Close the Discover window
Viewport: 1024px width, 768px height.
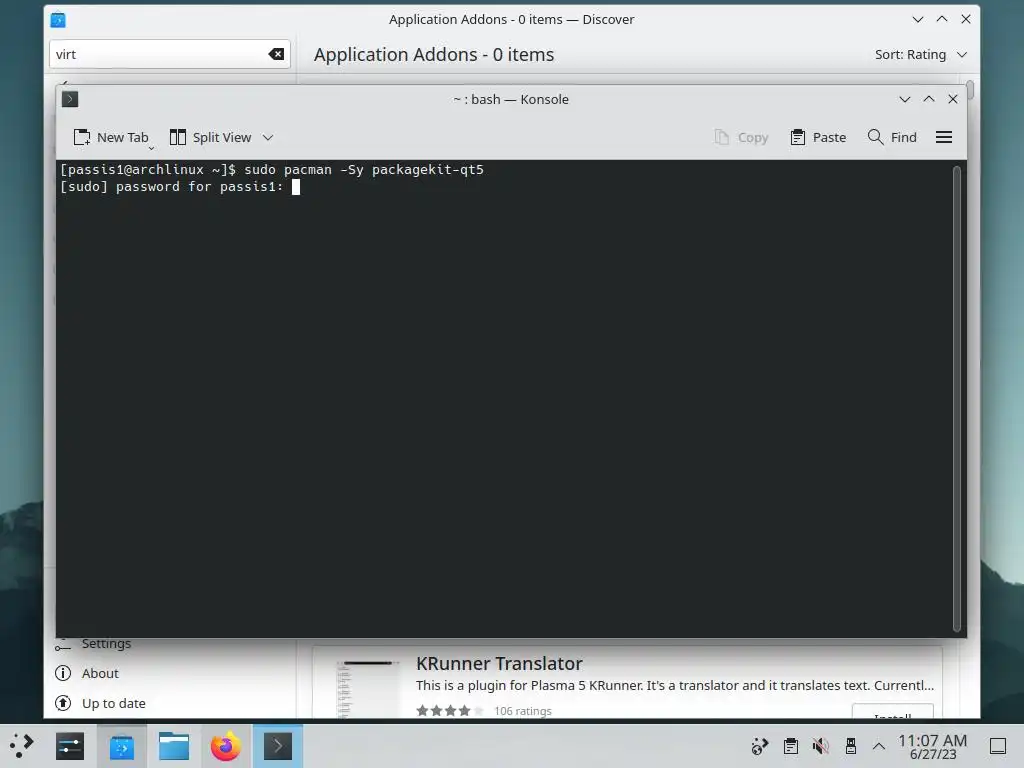coord(966,20)
